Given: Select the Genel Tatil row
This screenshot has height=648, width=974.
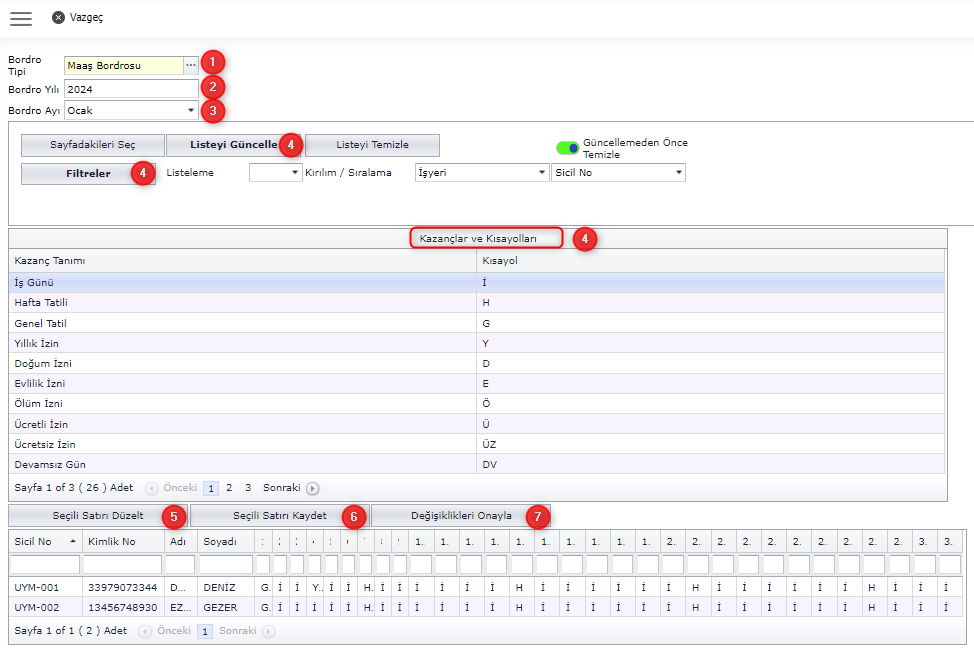Looking at the screenshot, I should [x=476, y=323].
